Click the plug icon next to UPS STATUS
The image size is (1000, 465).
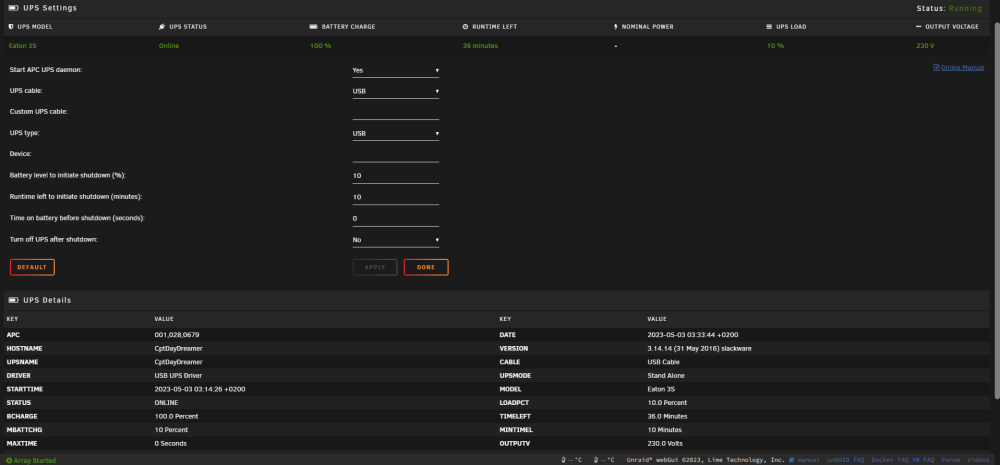(x=161, y=27)
